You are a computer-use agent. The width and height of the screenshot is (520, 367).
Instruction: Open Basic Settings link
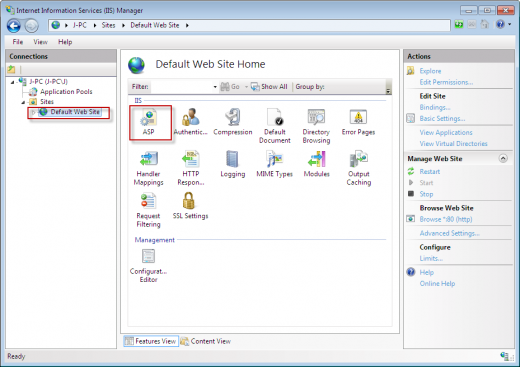442,119
